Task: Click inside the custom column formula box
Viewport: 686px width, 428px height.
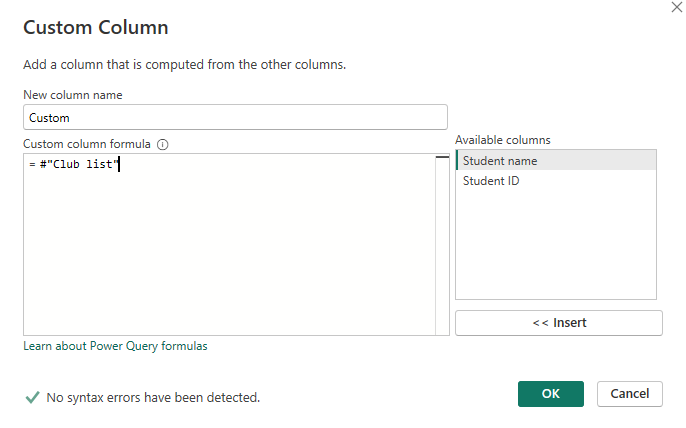Action: tap(230, 250)
